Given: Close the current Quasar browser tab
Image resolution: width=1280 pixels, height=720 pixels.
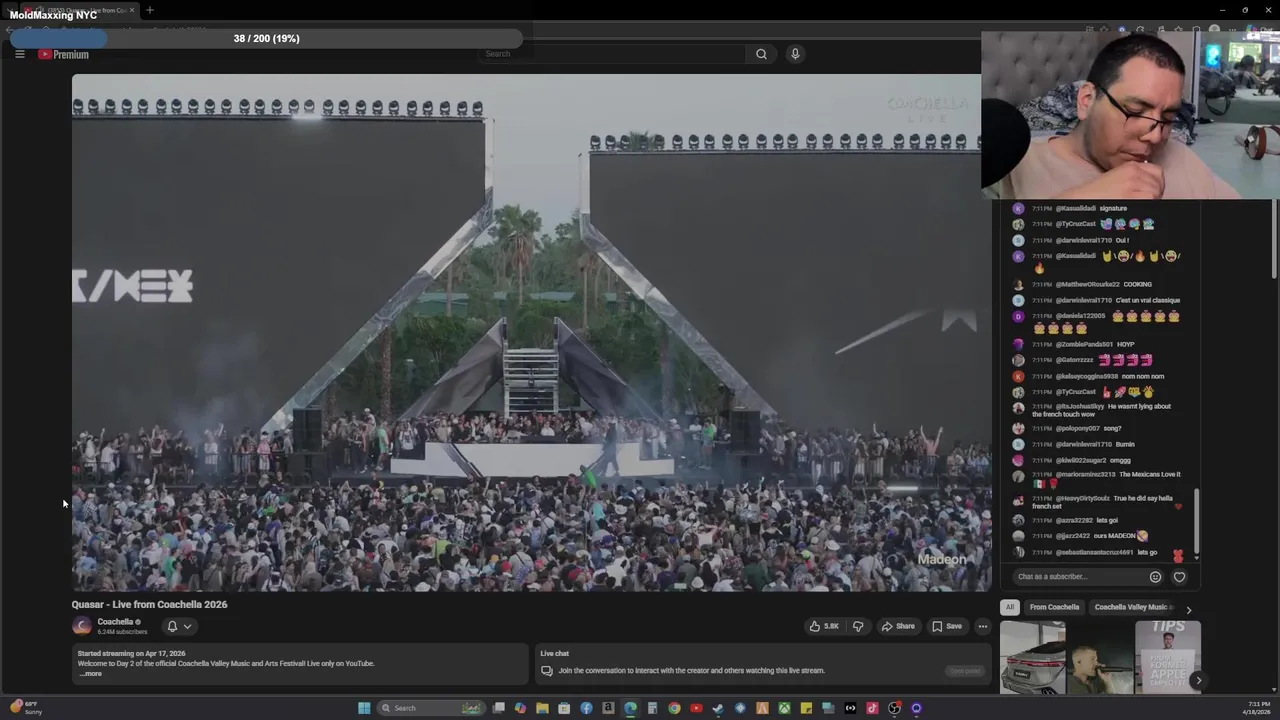Looking at the screenshot, I should [131, 10].
